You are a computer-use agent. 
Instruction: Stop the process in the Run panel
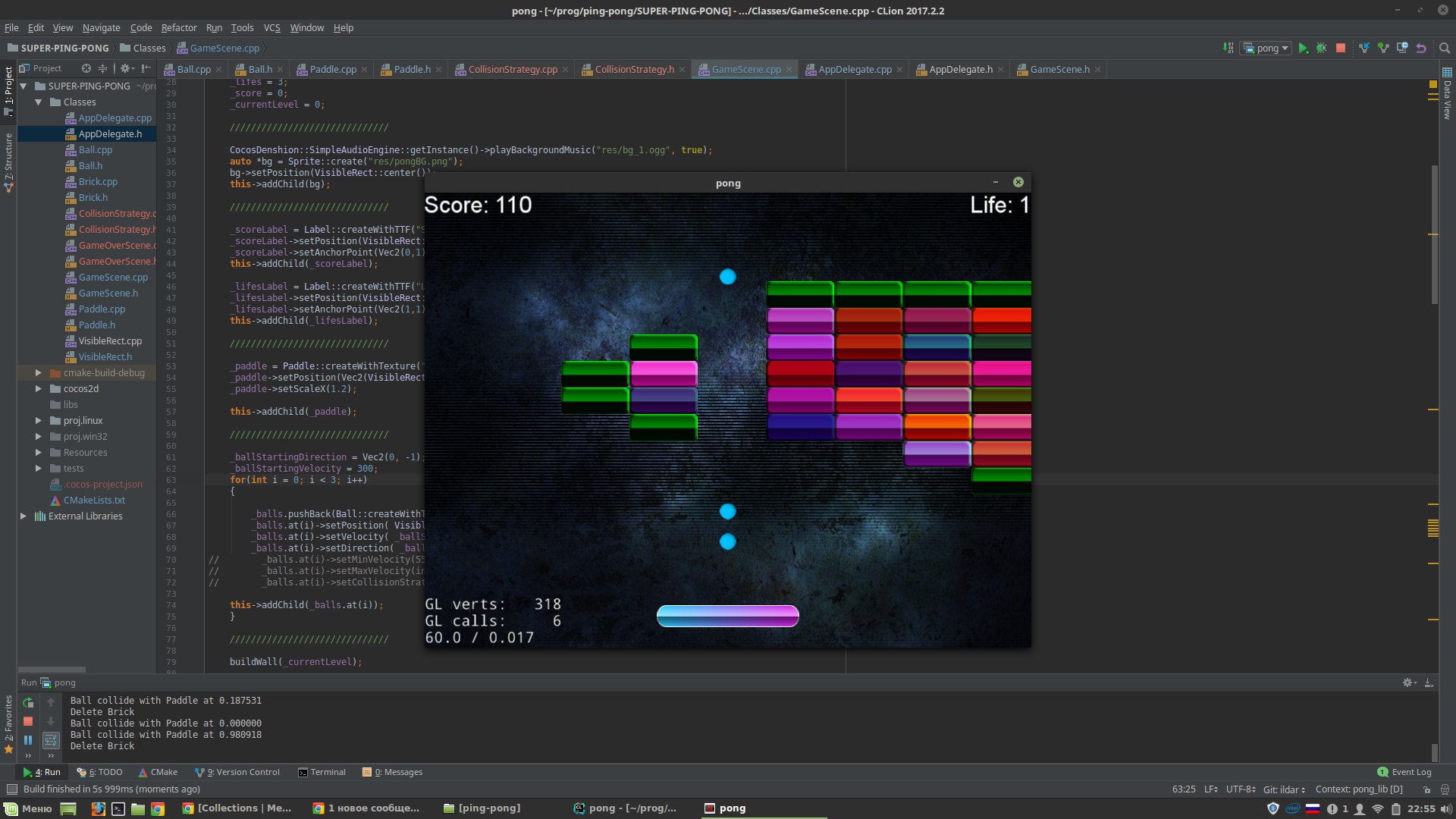(28, 721)
